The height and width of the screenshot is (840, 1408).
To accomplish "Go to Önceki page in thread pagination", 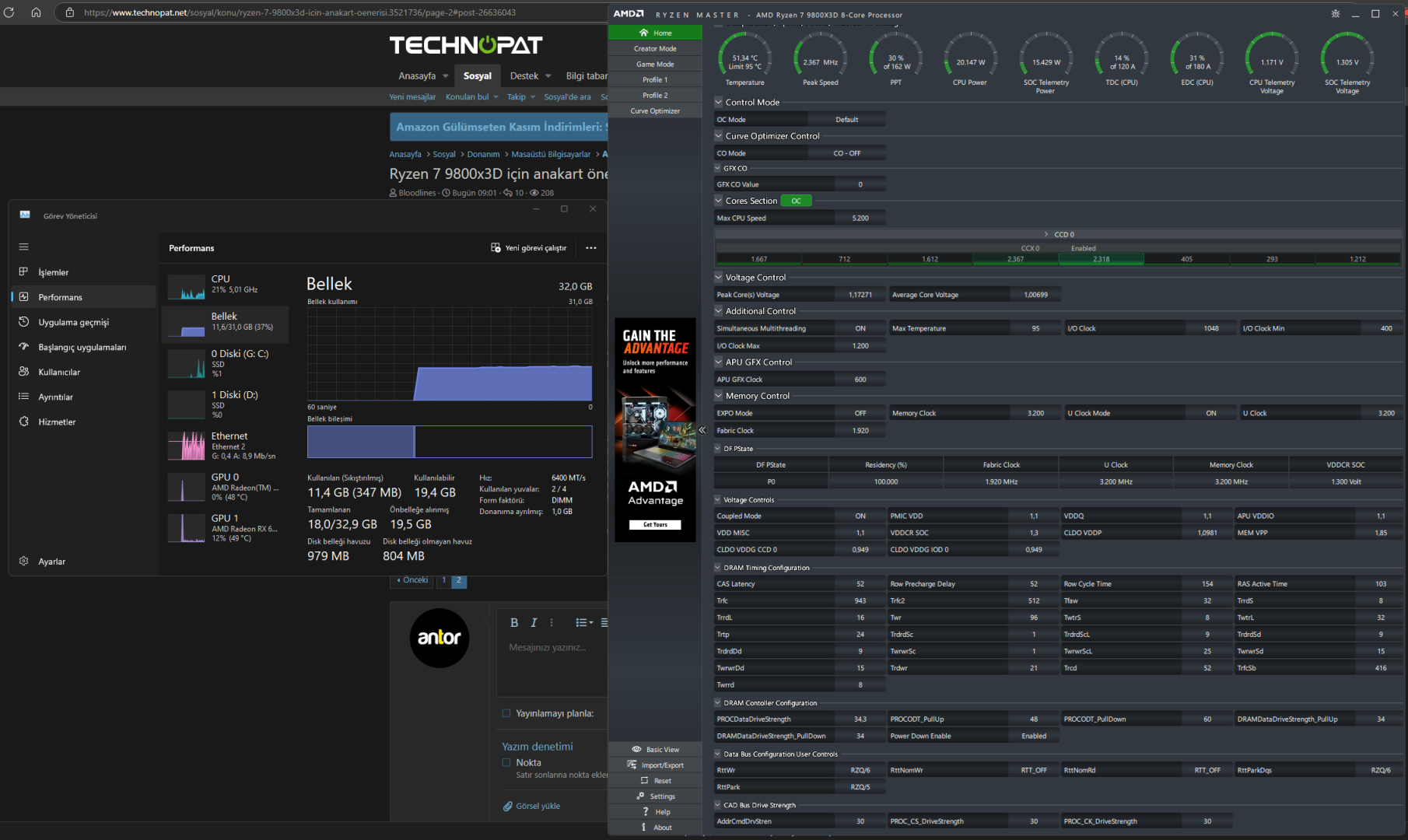I will [413, 580].
